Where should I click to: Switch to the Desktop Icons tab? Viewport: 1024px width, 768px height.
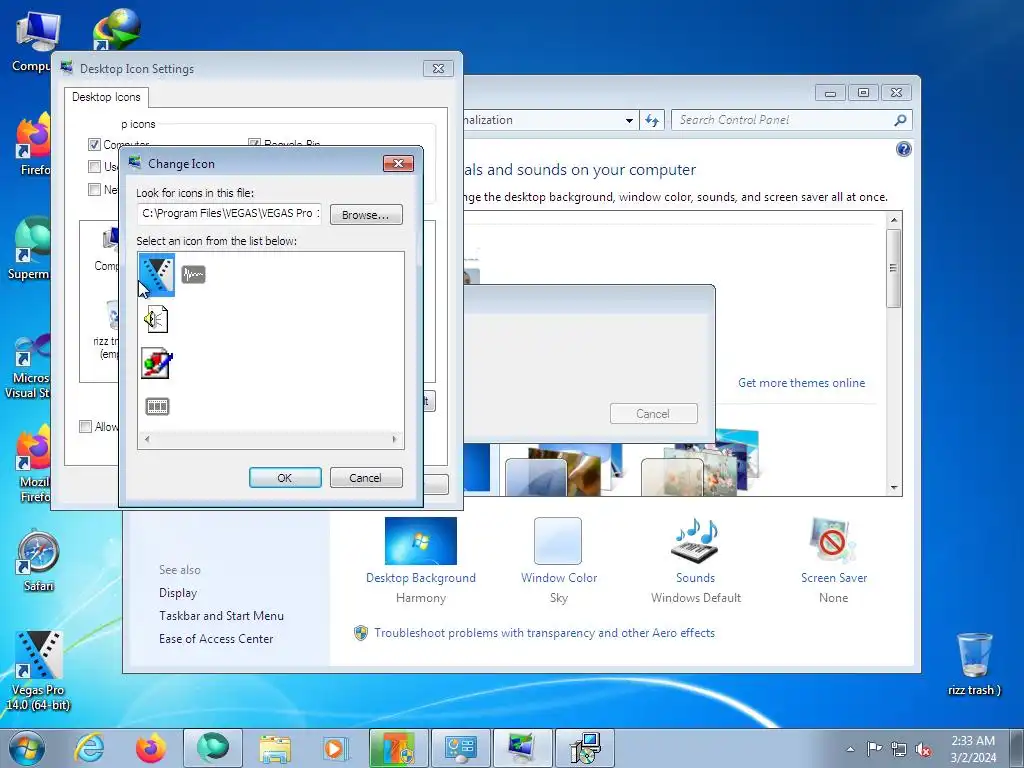(x=106, y=97)
